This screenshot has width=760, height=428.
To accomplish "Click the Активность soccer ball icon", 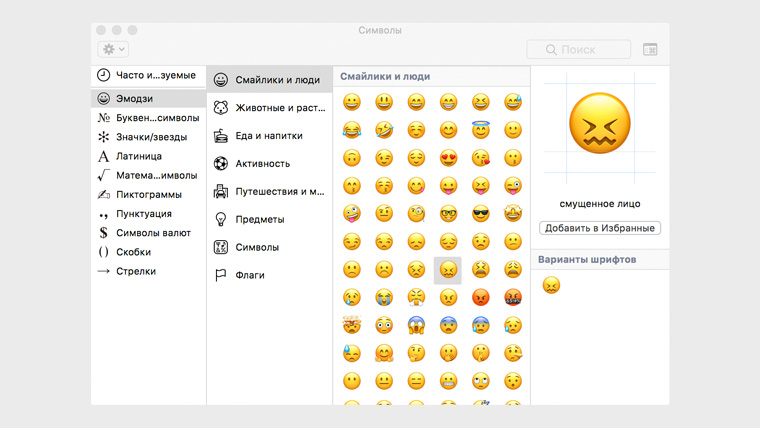I will (x=221, y=164).
